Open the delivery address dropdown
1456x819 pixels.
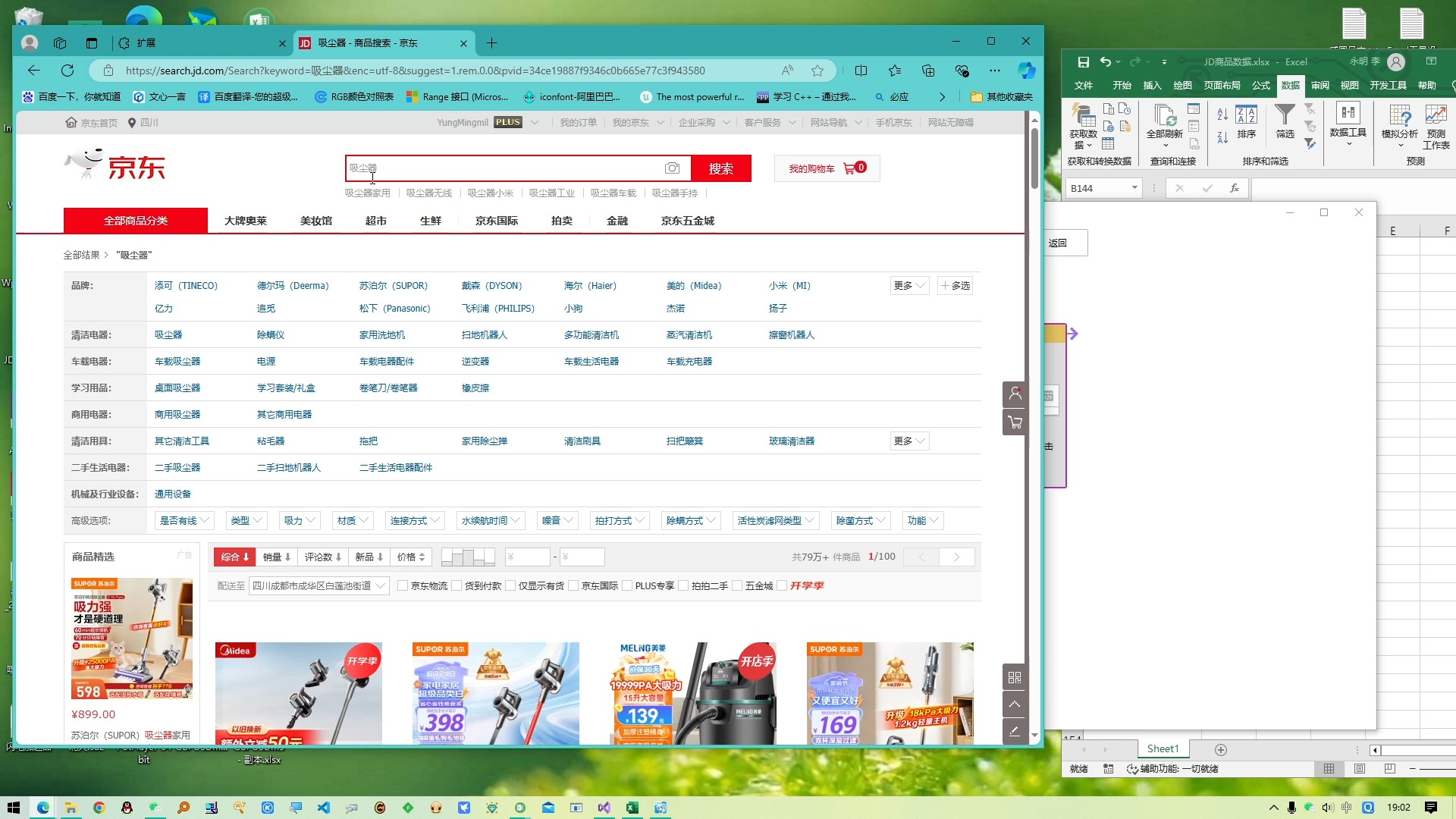point(318,586)
